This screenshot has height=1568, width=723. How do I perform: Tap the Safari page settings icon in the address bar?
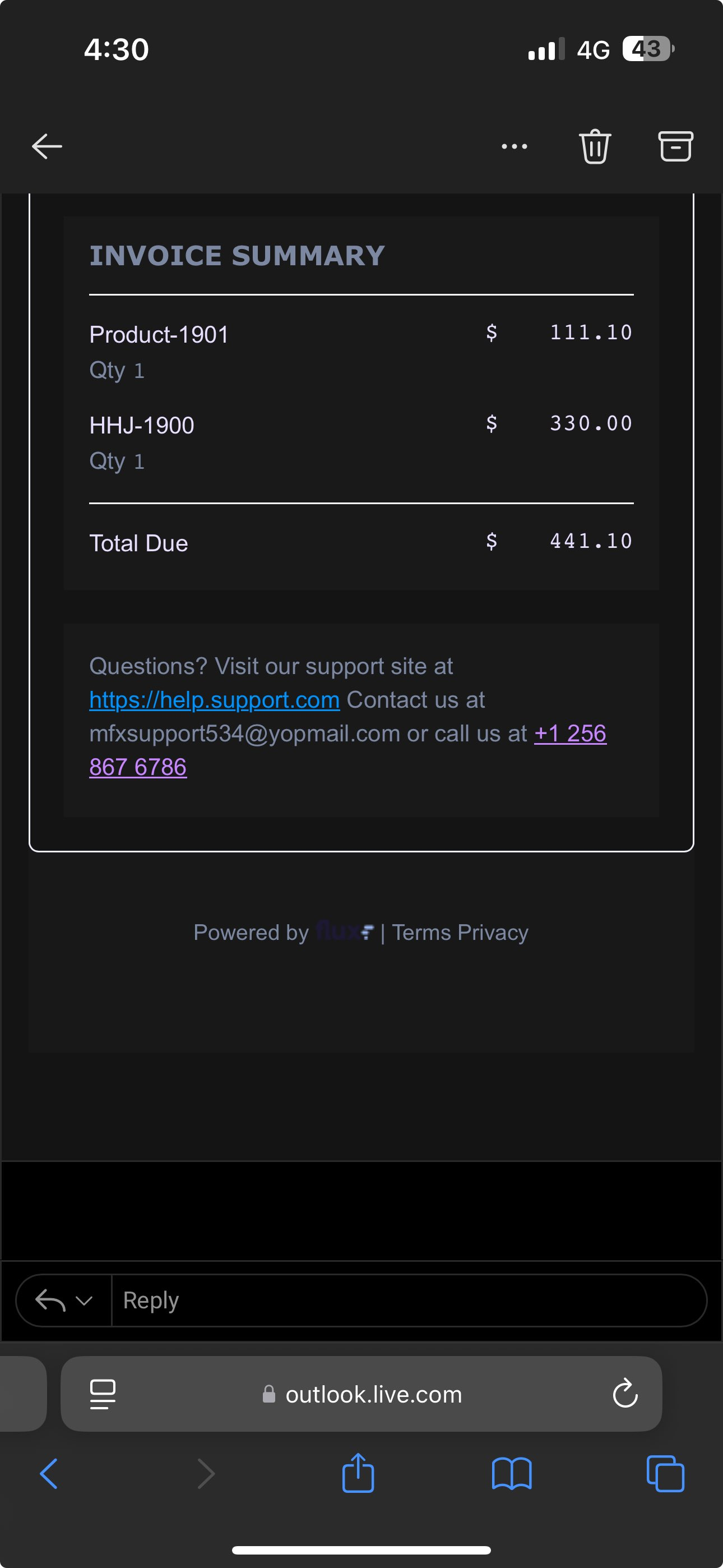(102, 1394)
